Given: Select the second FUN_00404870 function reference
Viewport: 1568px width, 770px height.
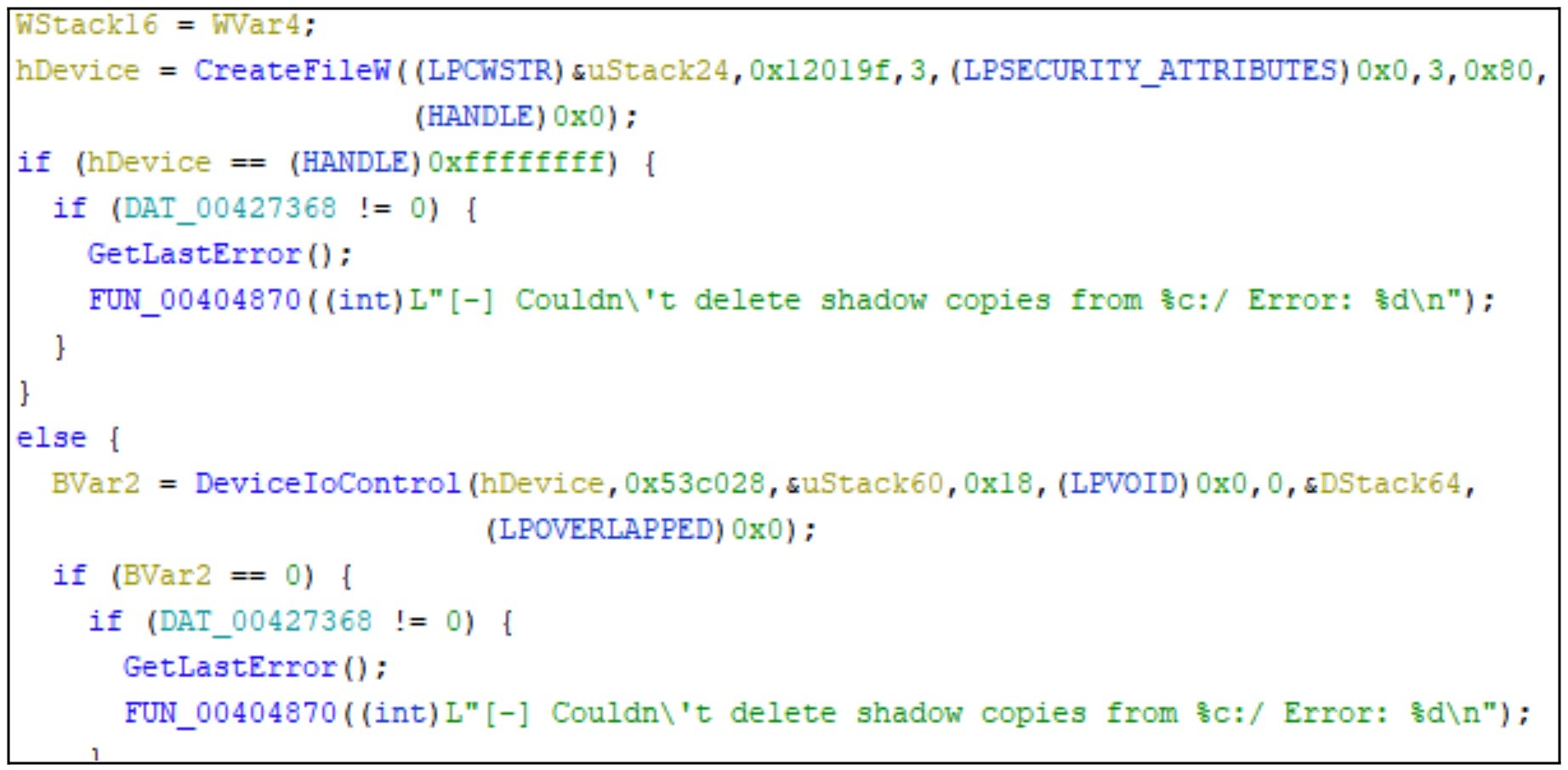Looking at the screenshot, I should [x=230, y=713].
